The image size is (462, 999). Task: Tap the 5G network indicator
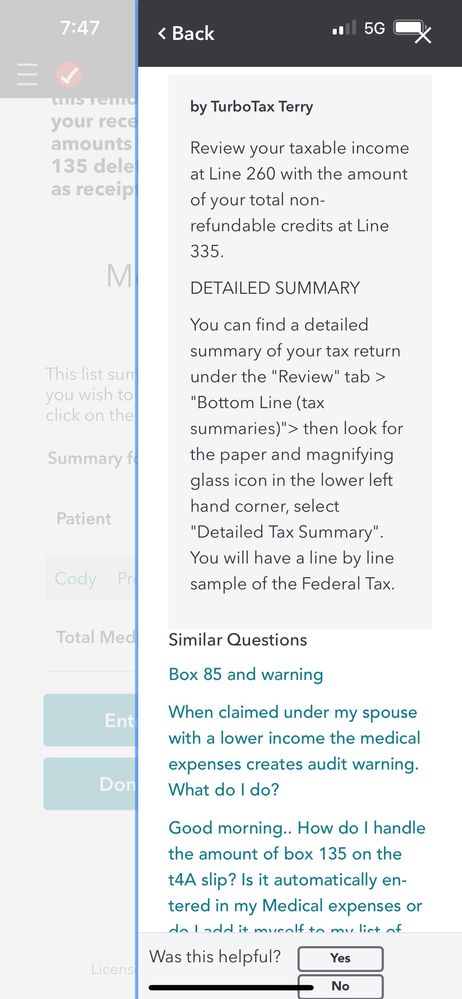375,29
